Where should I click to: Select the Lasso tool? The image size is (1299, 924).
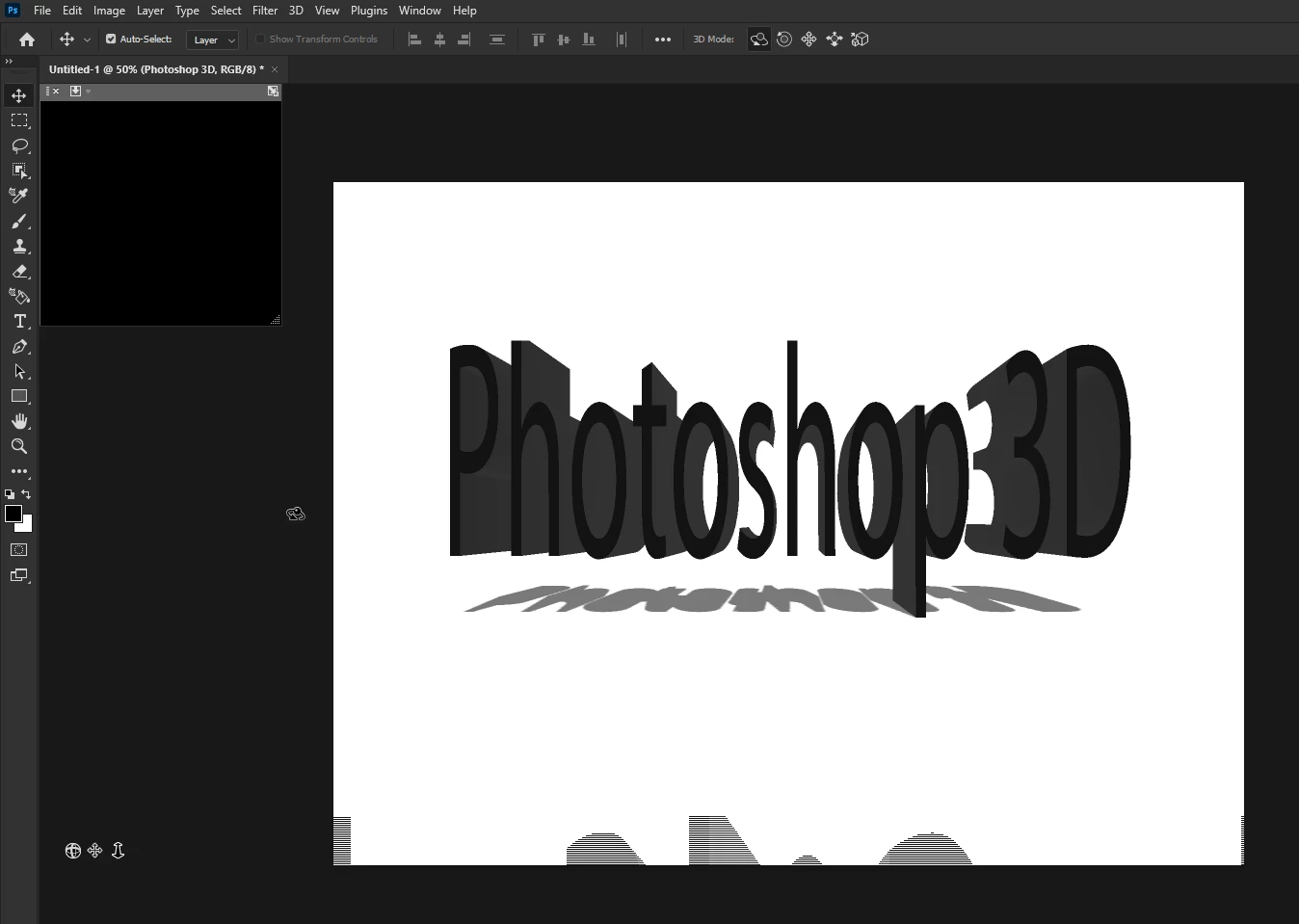[19, 145]
